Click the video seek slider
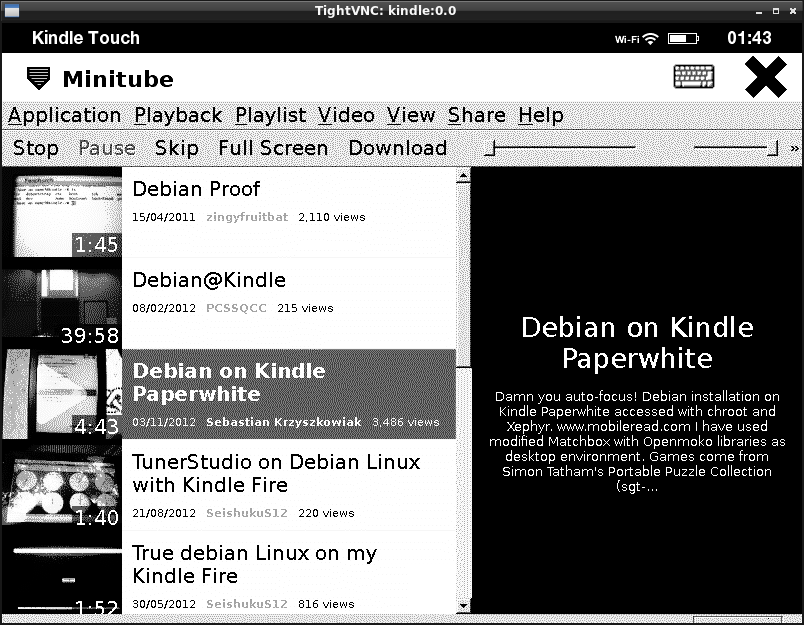The width and height of the screenshot is (804, 625). point(560,148)
